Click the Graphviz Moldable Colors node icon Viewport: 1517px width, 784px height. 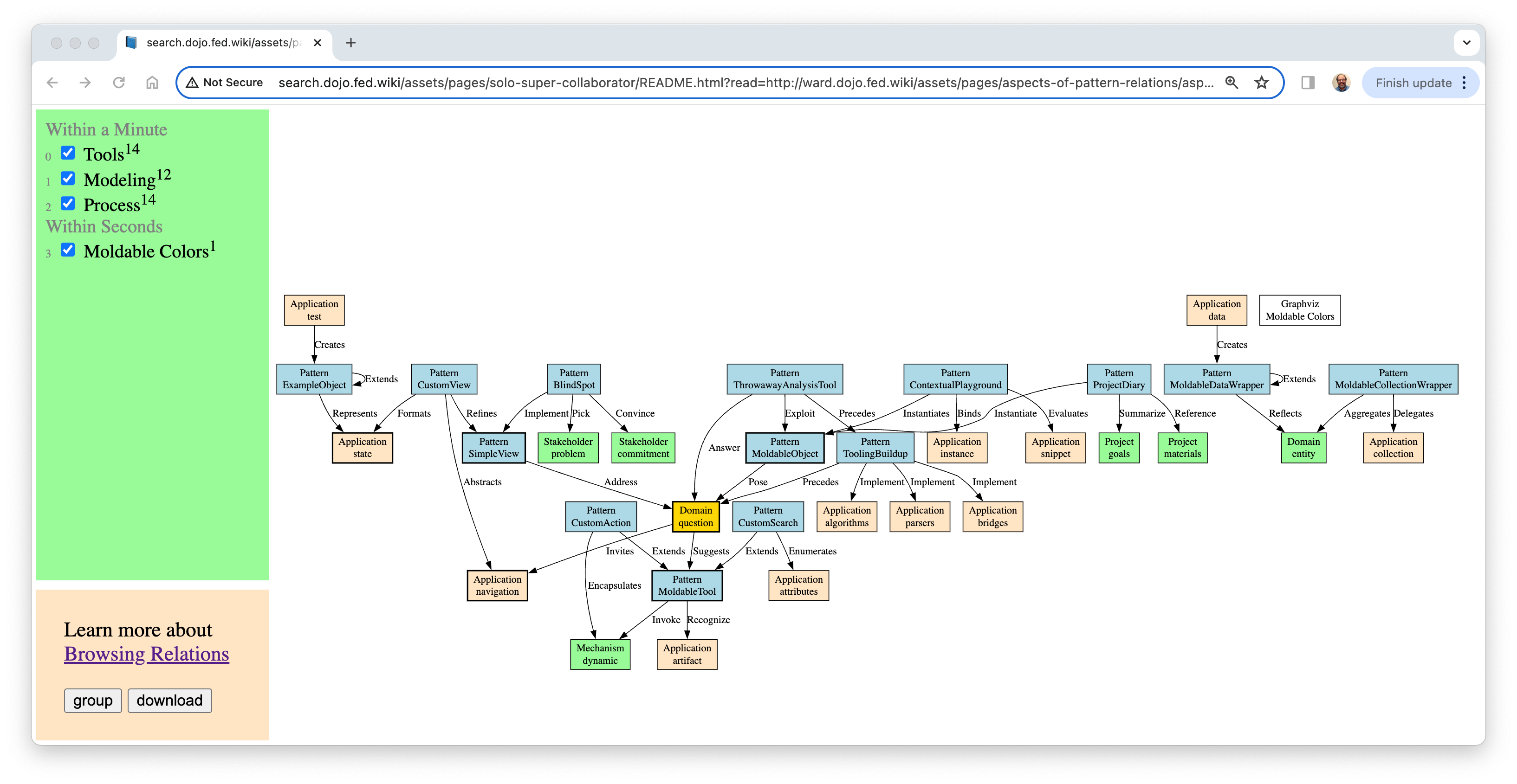(x=1300, y=309)
